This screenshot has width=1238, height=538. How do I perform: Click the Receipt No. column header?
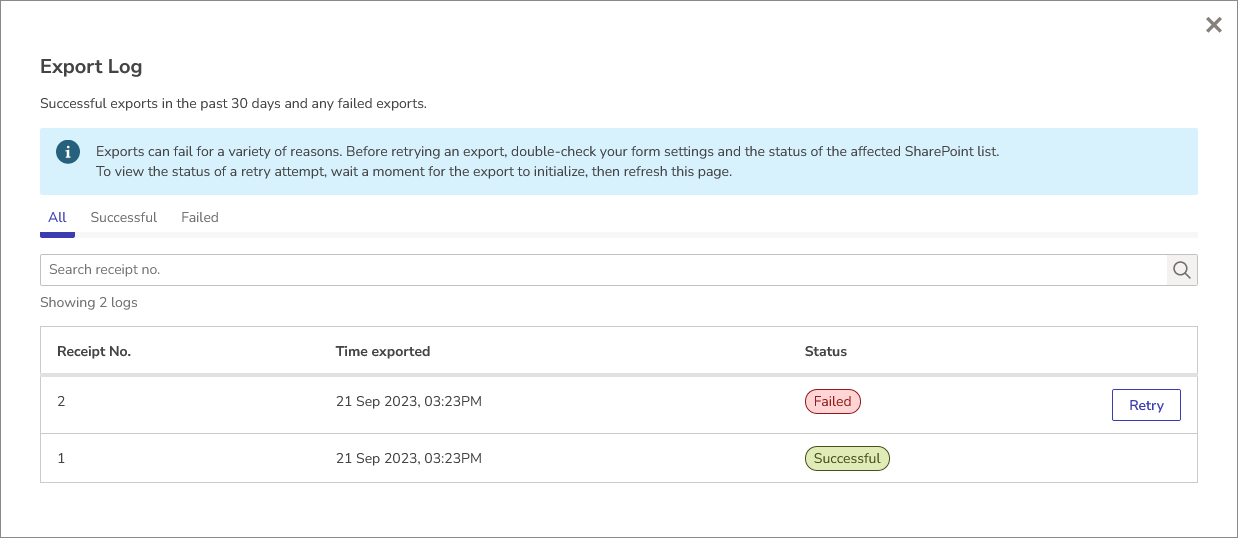[94, 351]
